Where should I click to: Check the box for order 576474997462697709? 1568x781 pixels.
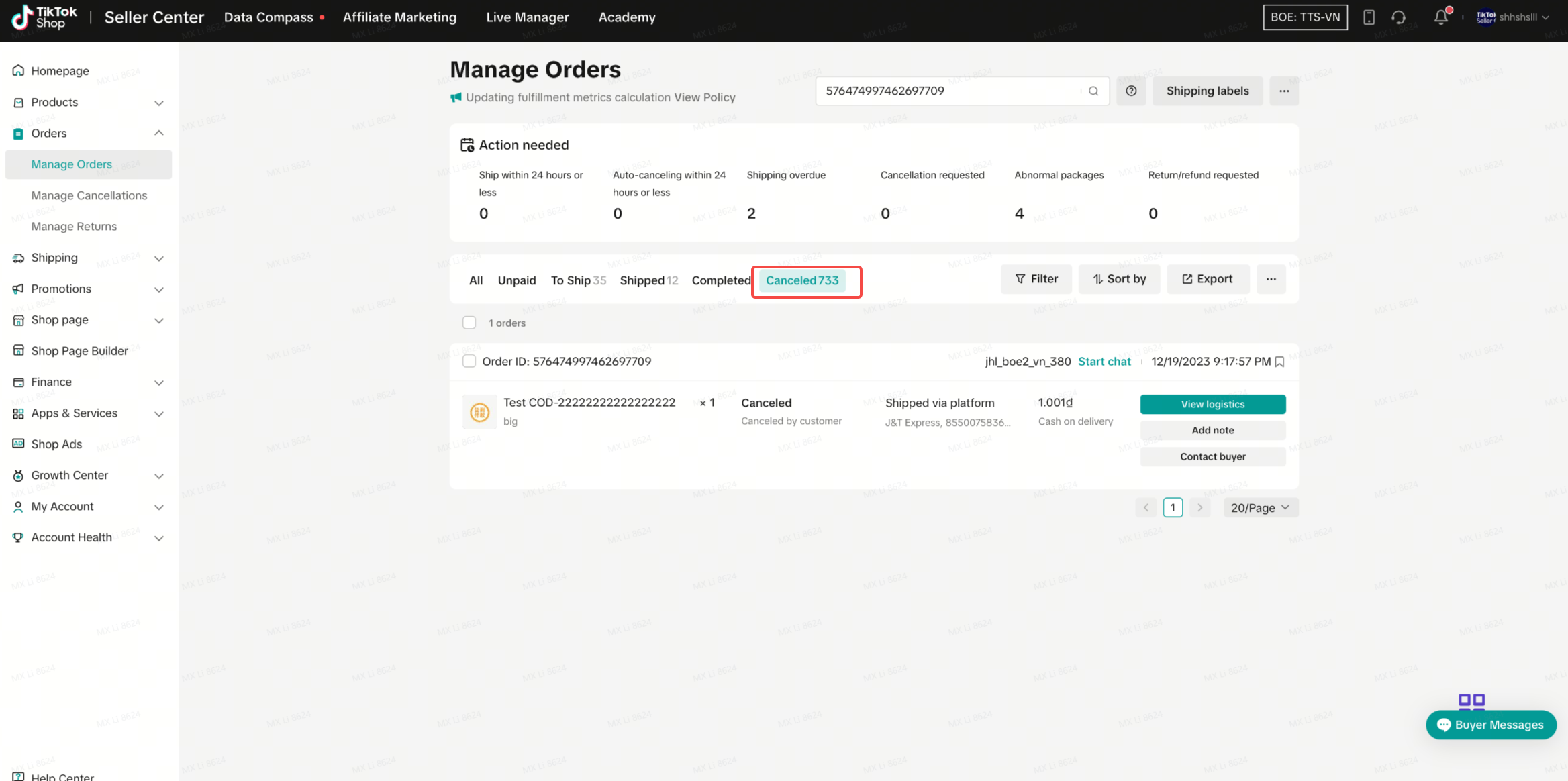tap(469, 361)
